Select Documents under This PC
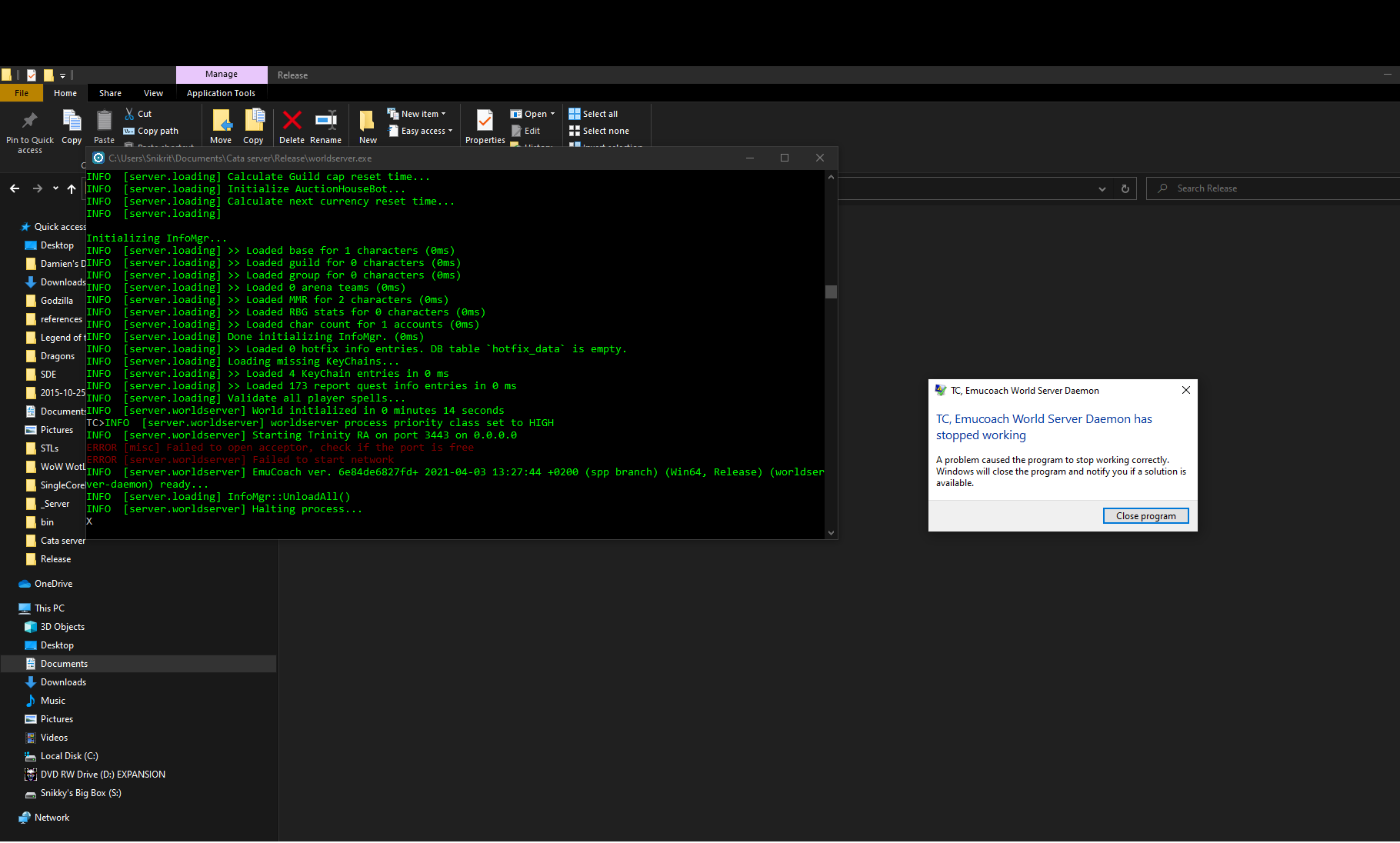Viewport: 1400px width, 843px height. click(x=138, y=664)
